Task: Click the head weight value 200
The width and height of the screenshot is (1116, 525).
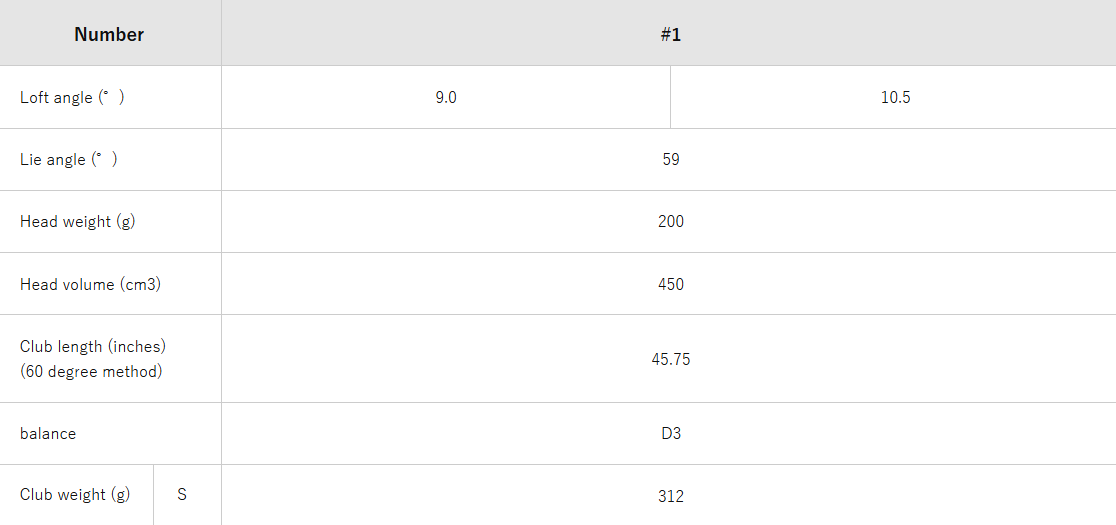Action: [x=670, y=222]
